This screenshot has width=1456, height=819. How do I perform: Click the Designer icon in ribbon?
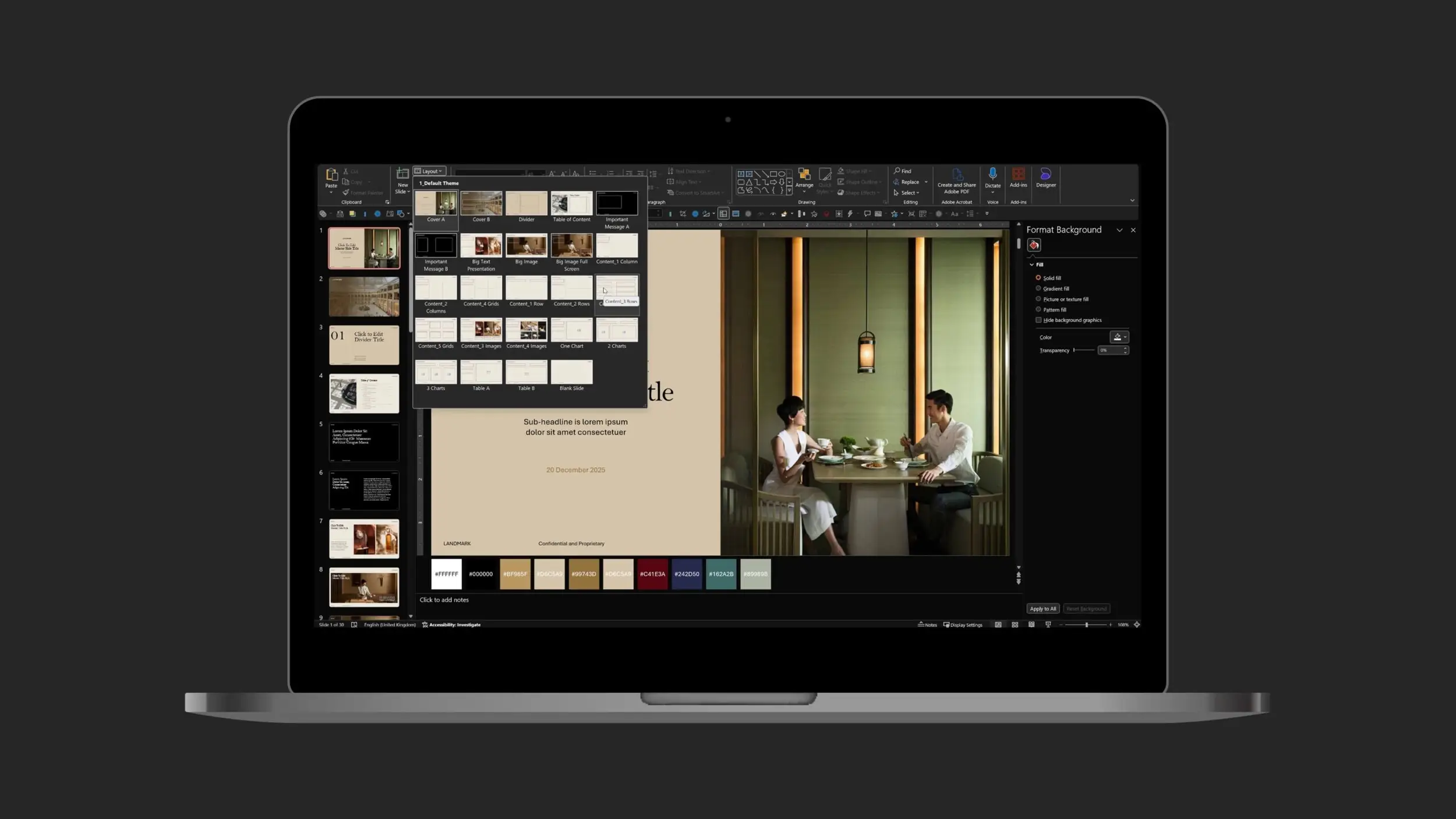(x=1045, y=175)
